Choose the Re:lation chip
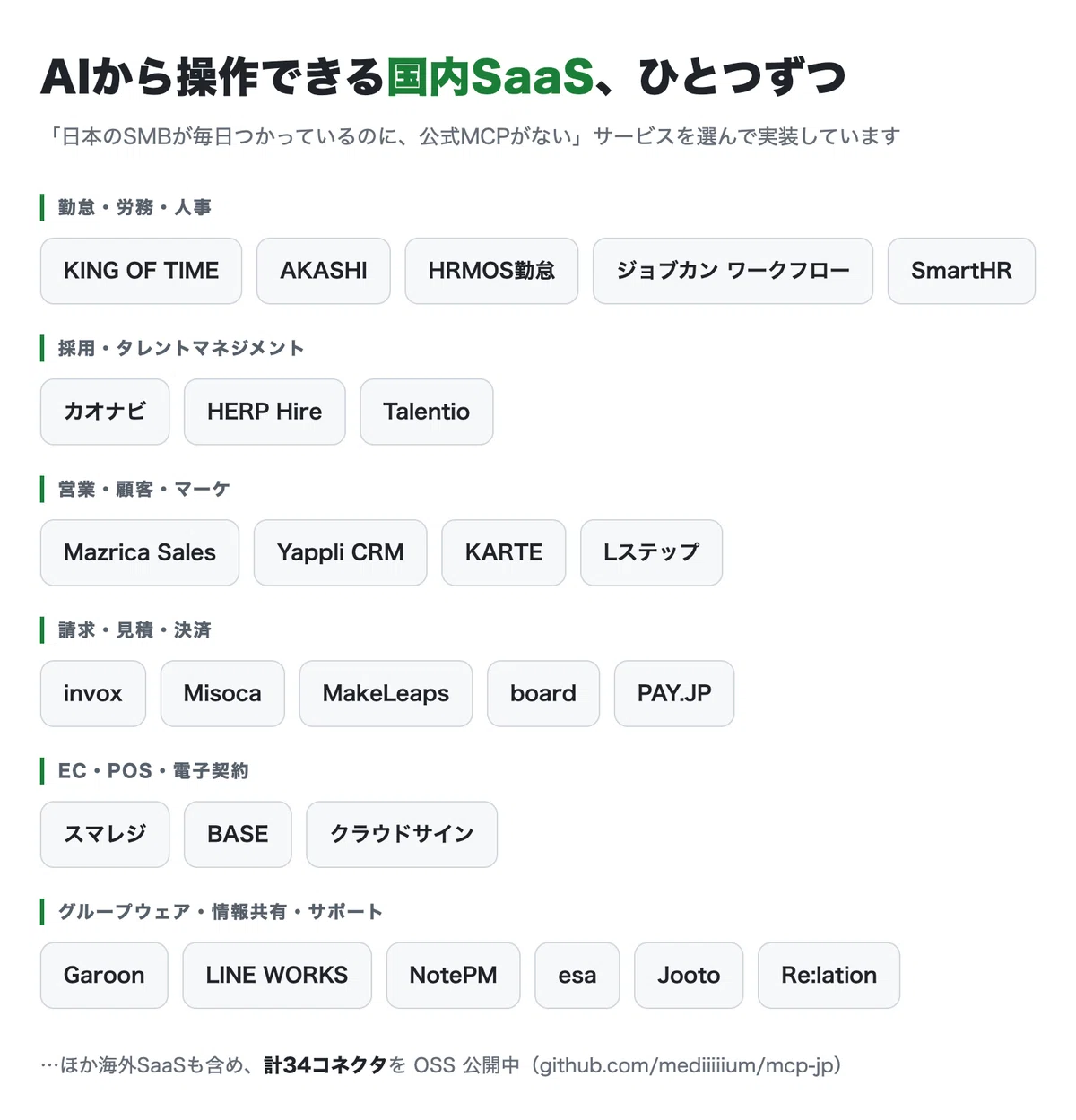 pyautogui.click(x=829, y=975)
